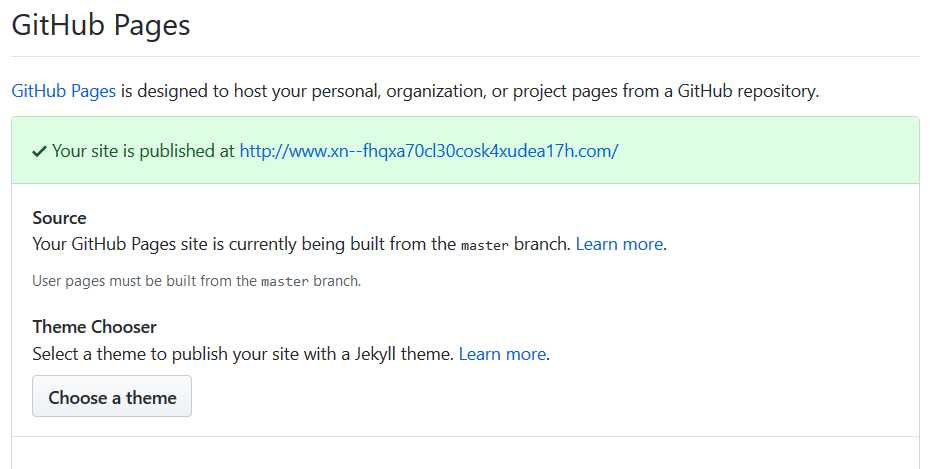The image size is (947, 469).
Task: Visit the published site URL
Action: click(429, 151)
